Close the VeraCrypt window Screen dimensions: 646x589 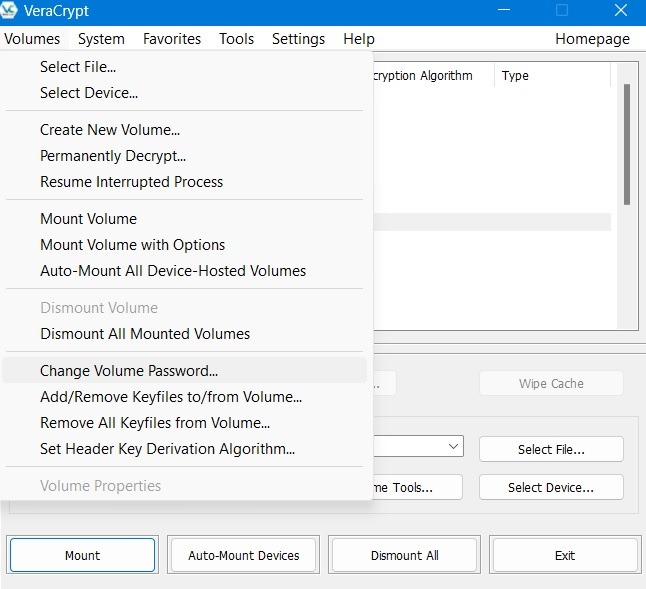tap(621, 10)
